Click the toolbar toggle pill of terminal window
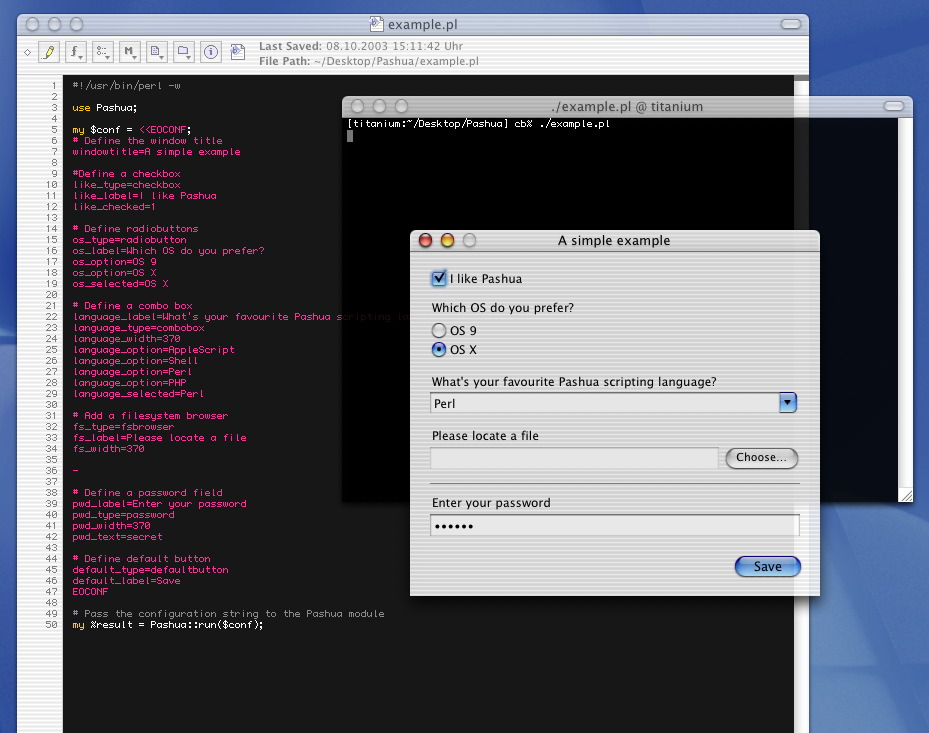929x733 pixels. tap(893, 106)
